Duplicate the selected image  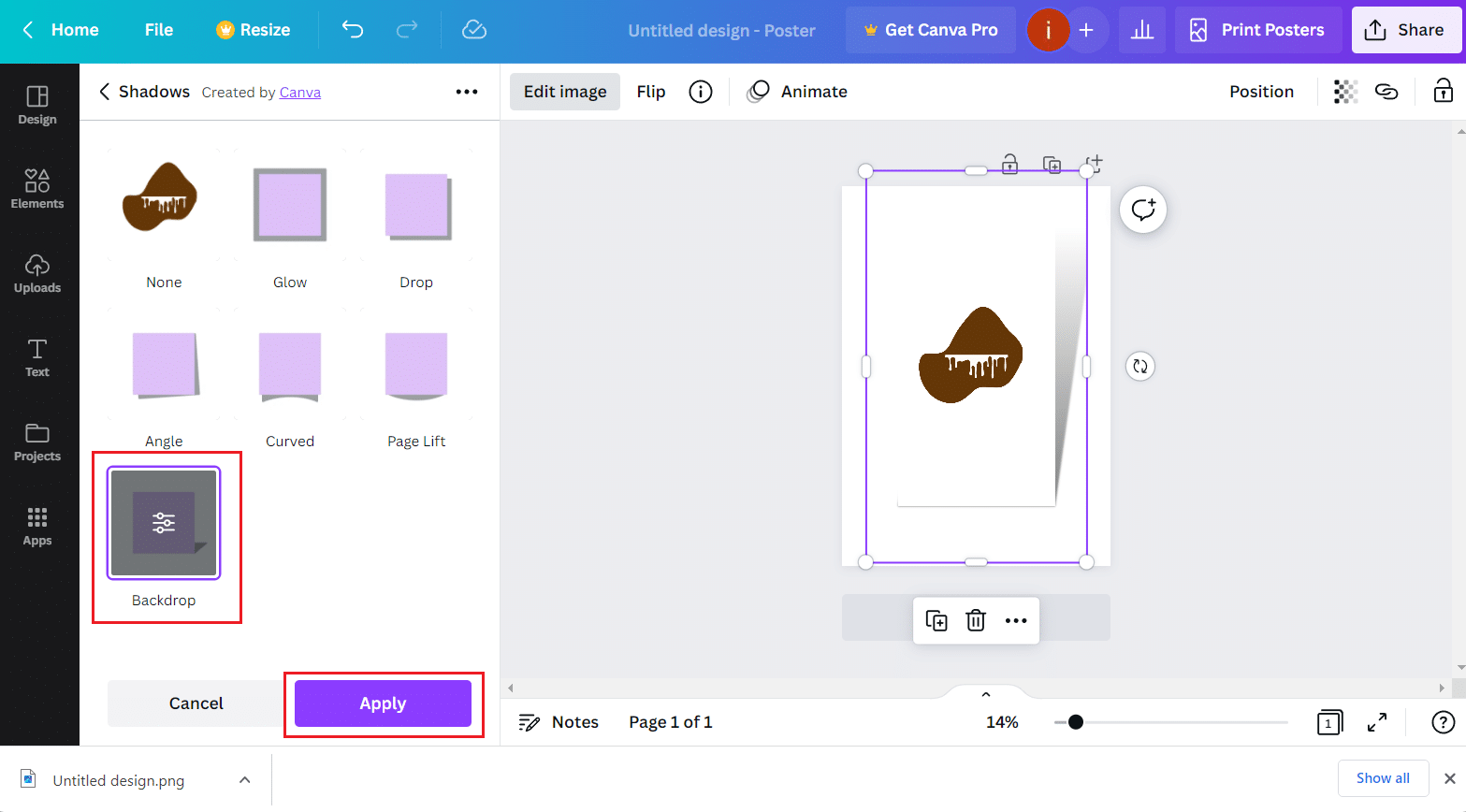point(936,619)
